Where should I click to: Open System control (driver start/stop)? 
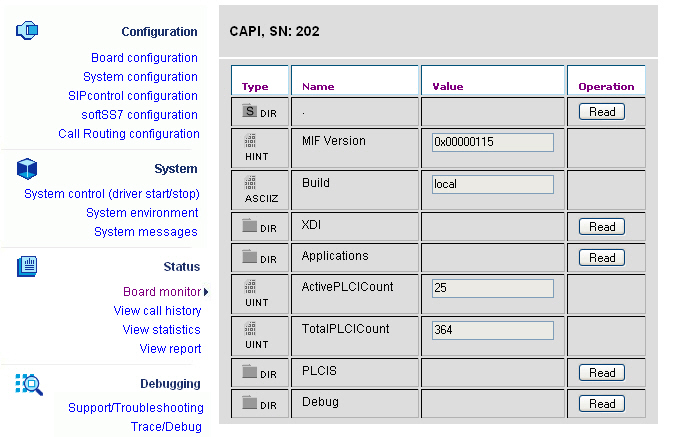111,194
